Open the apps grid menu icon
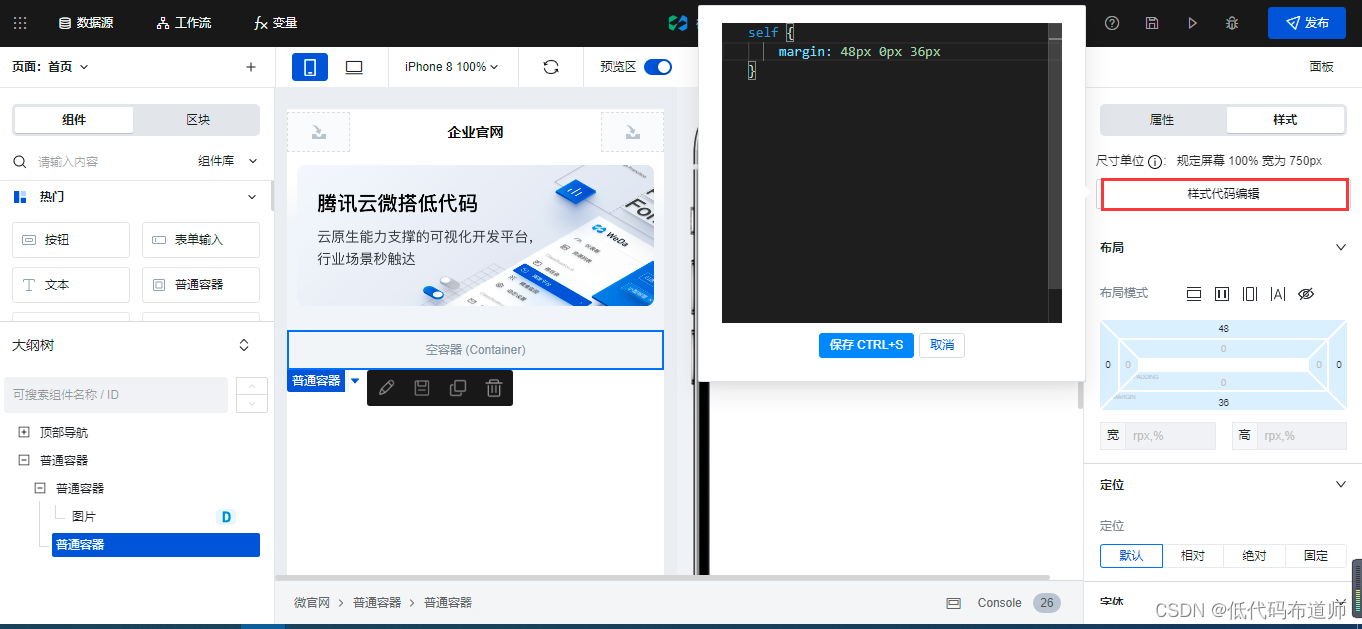 [20, 22]
